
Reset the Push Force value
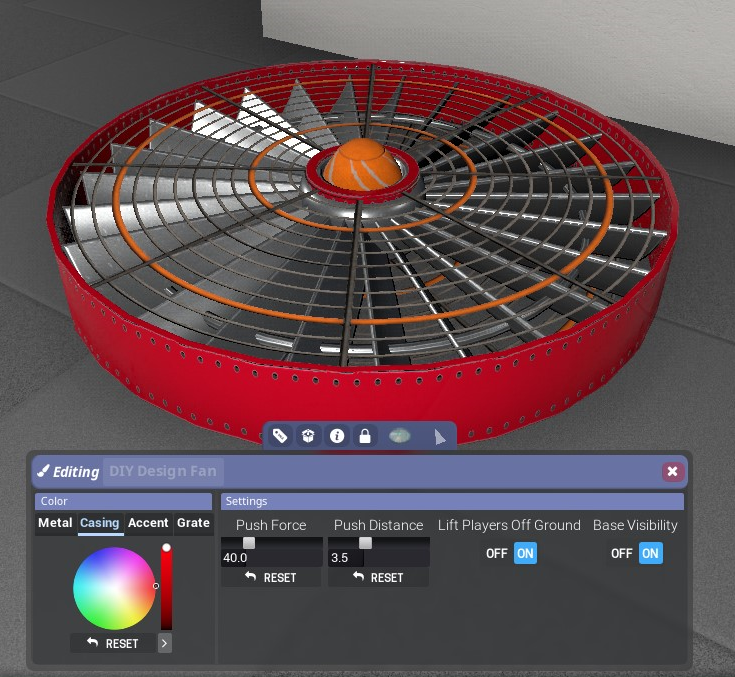point(271,578)
